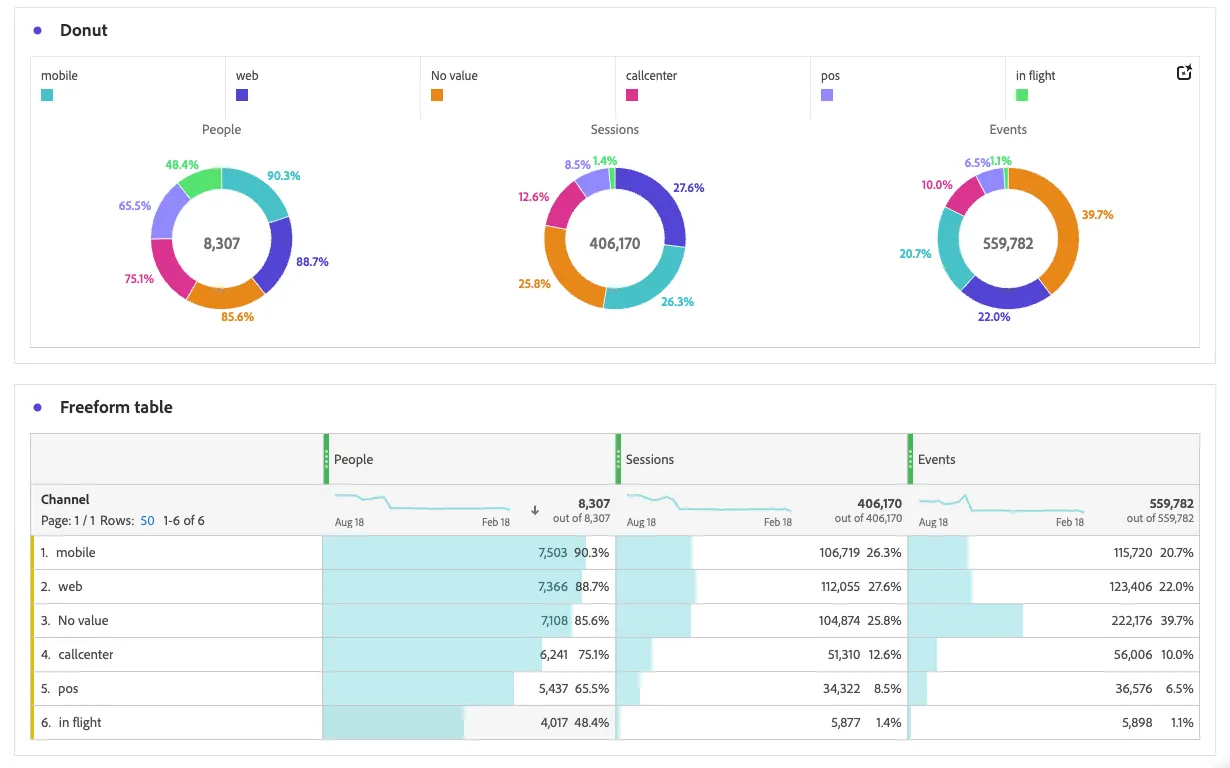1230x768 pixels.
Task: Grab the green handle on the People column header
Action: (x=326, y=459)
